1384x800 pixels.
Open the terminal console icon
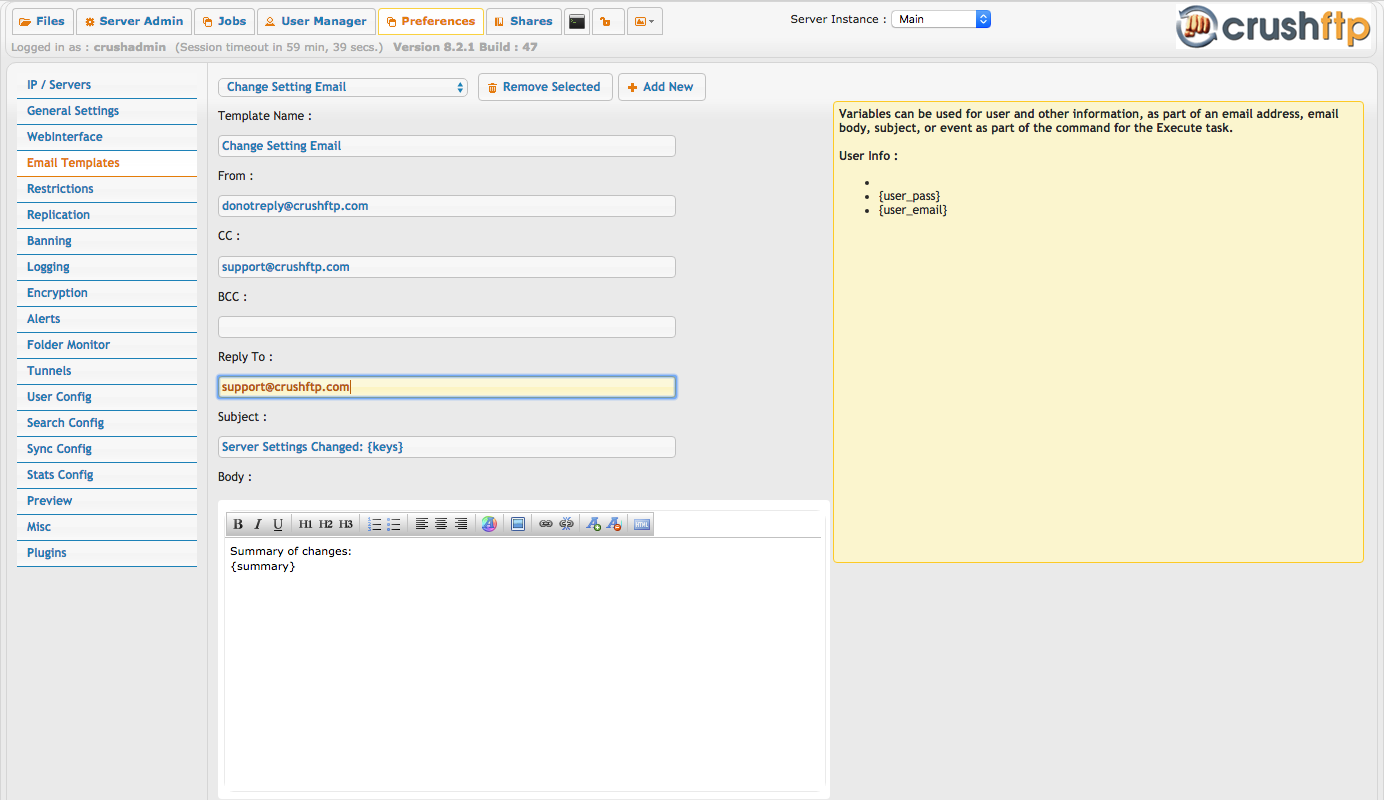(577, 21)
